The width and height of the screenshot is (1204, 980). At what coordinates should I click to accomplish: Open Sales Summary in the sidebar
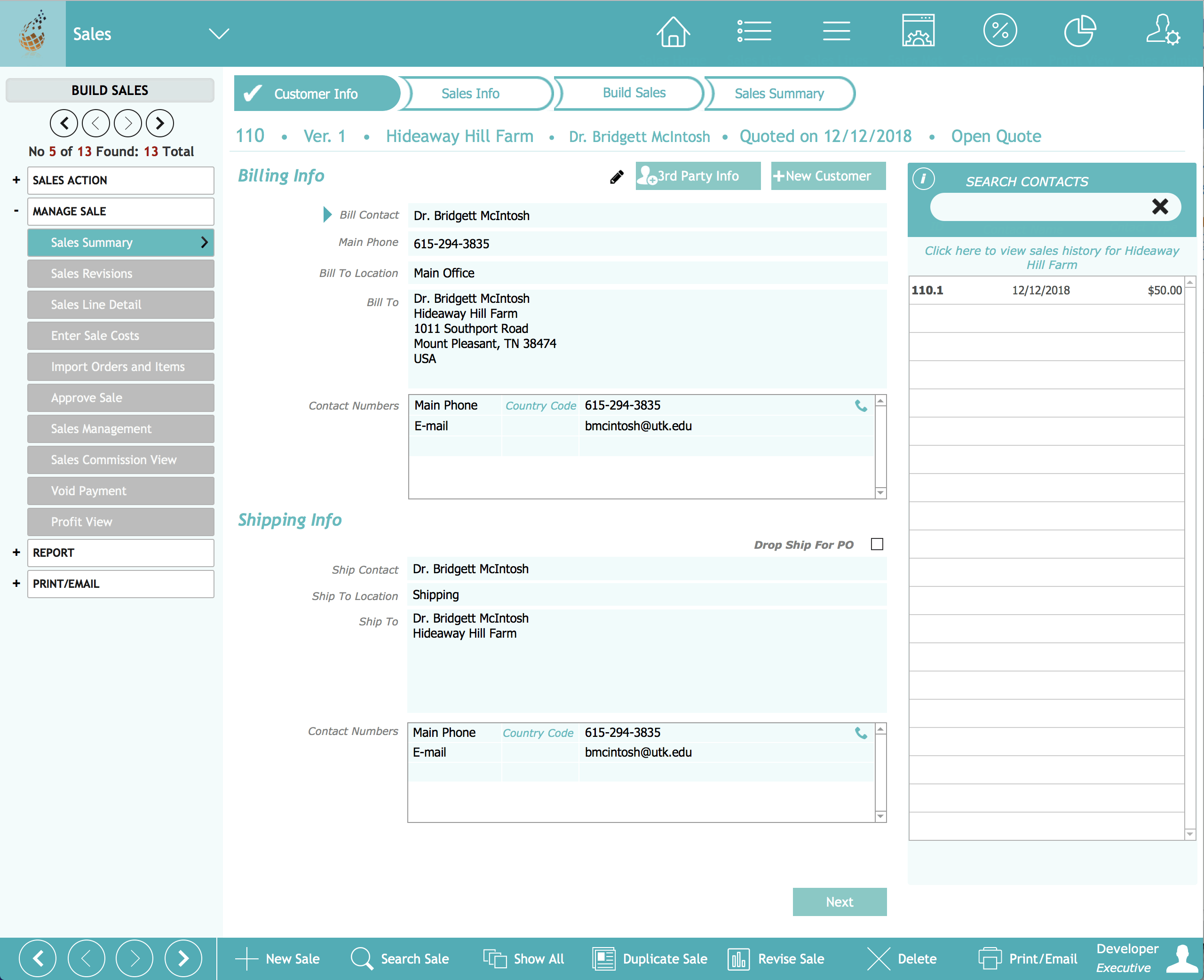coord(121,243)
